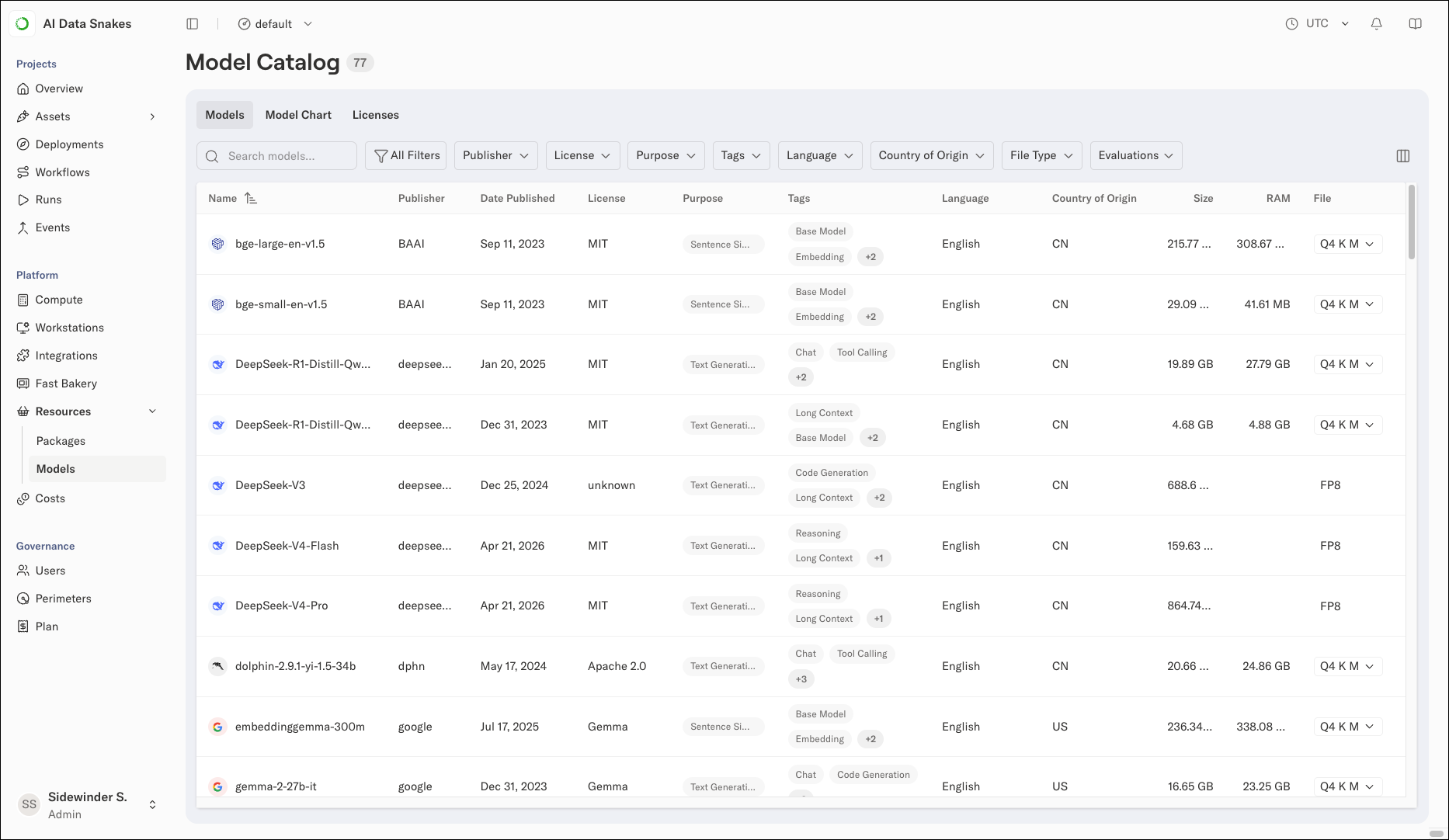The width and height of the screenshot is (1449, 840).
Task: Click the Workstations icon in sidebar
Action: pyautogui.click(x=23, y=328)
